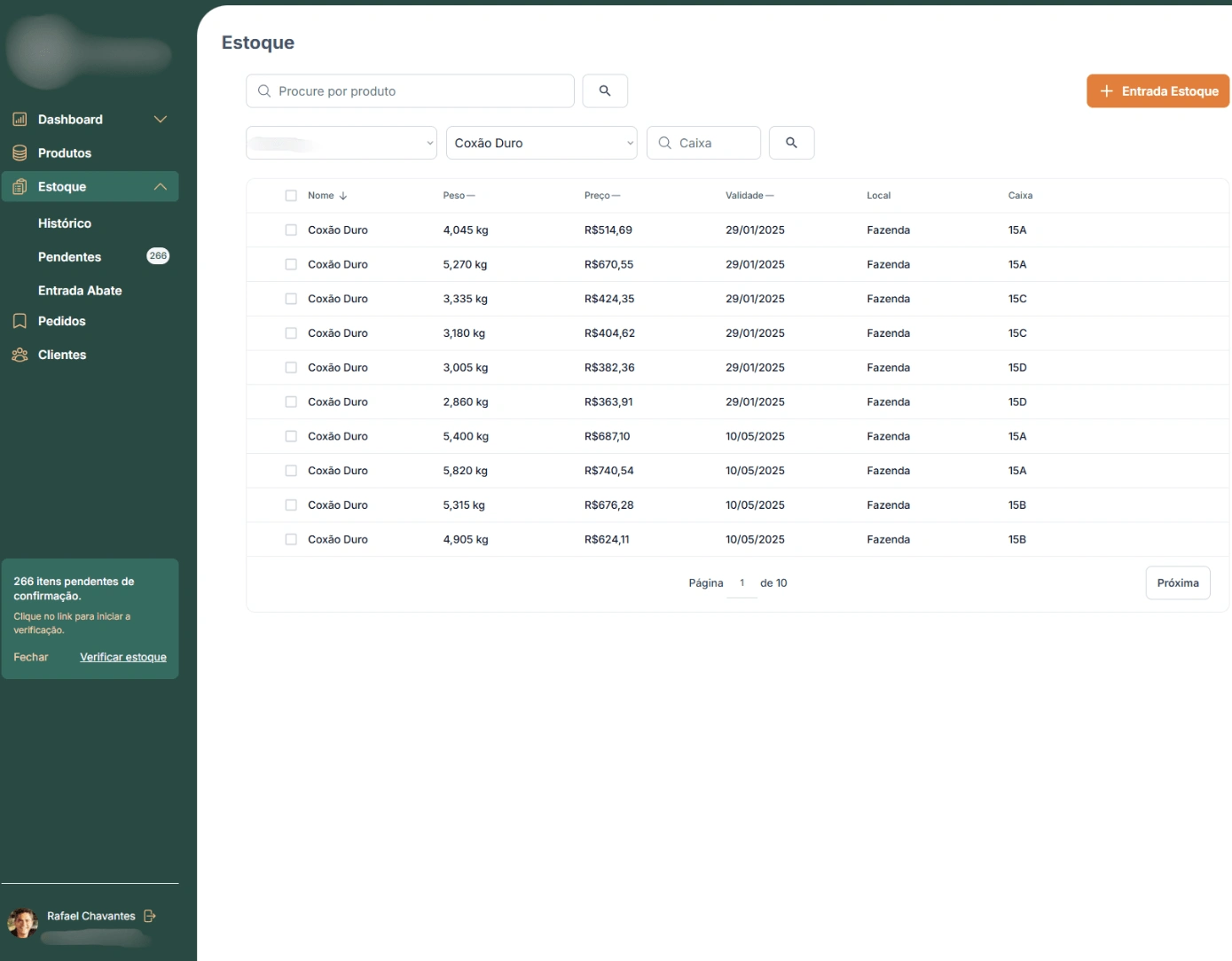Screen dimensions: 1232x961
Task: Open the 266 pending items badge
Action: click(x=158, y=256)
